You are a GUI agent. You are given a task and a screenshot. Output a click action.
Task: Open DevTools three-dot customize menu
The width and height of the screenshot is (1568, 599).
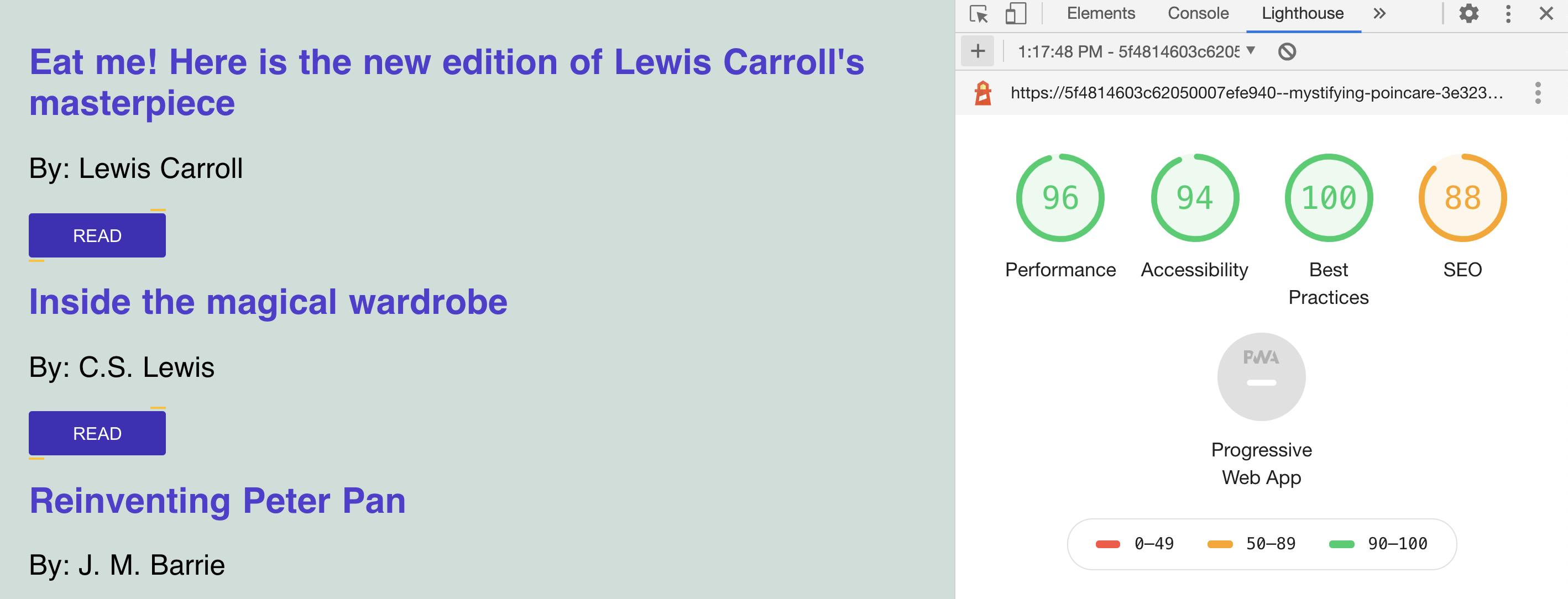point(1508,13)
